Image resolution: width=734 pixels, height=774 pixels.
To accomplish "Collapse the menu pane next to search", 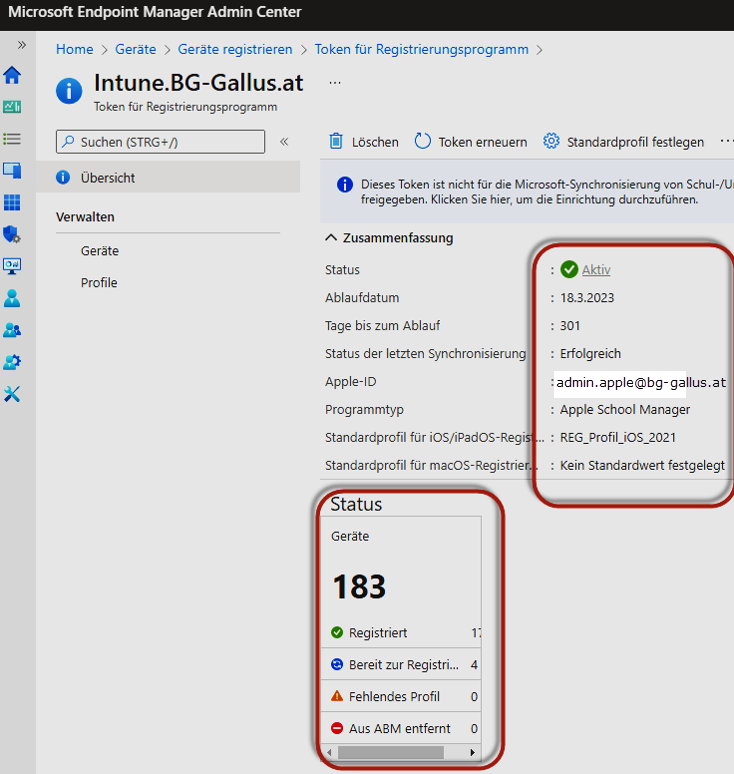I will pyautogui.click(x=284, y=142).
